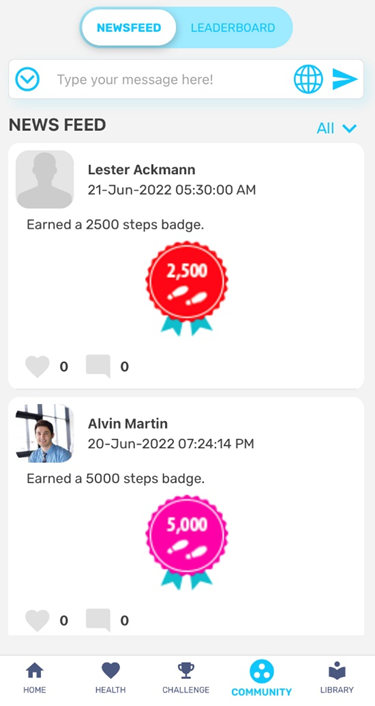The height and width of the screenshot is (706, 375).
Task: Expand the circled chevron beside message box
Action: 27,80
